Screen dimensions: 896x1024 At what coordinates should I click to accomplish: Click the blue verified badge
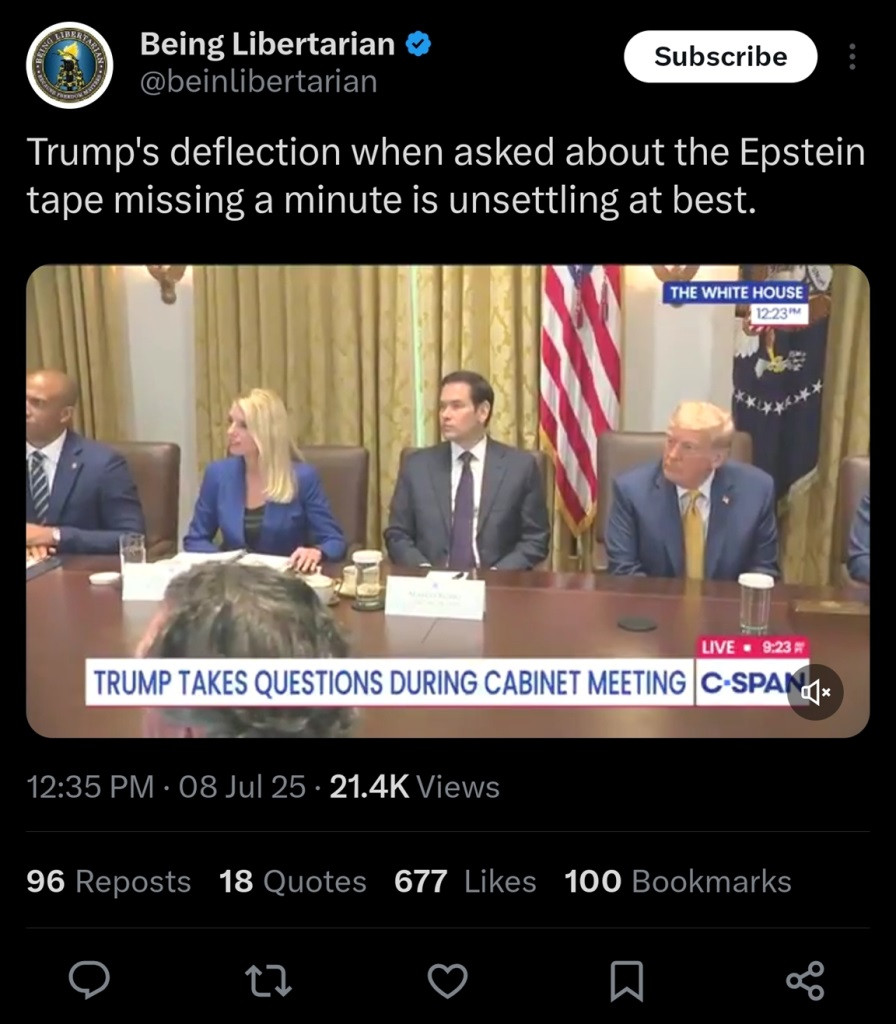pos(418,44)
